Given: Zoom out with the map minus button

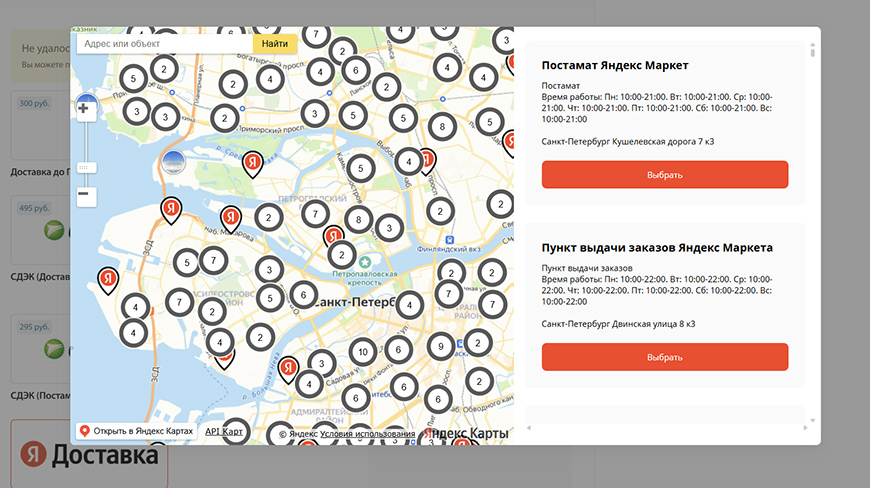Looking at the screenshot, I should (86, 196).
